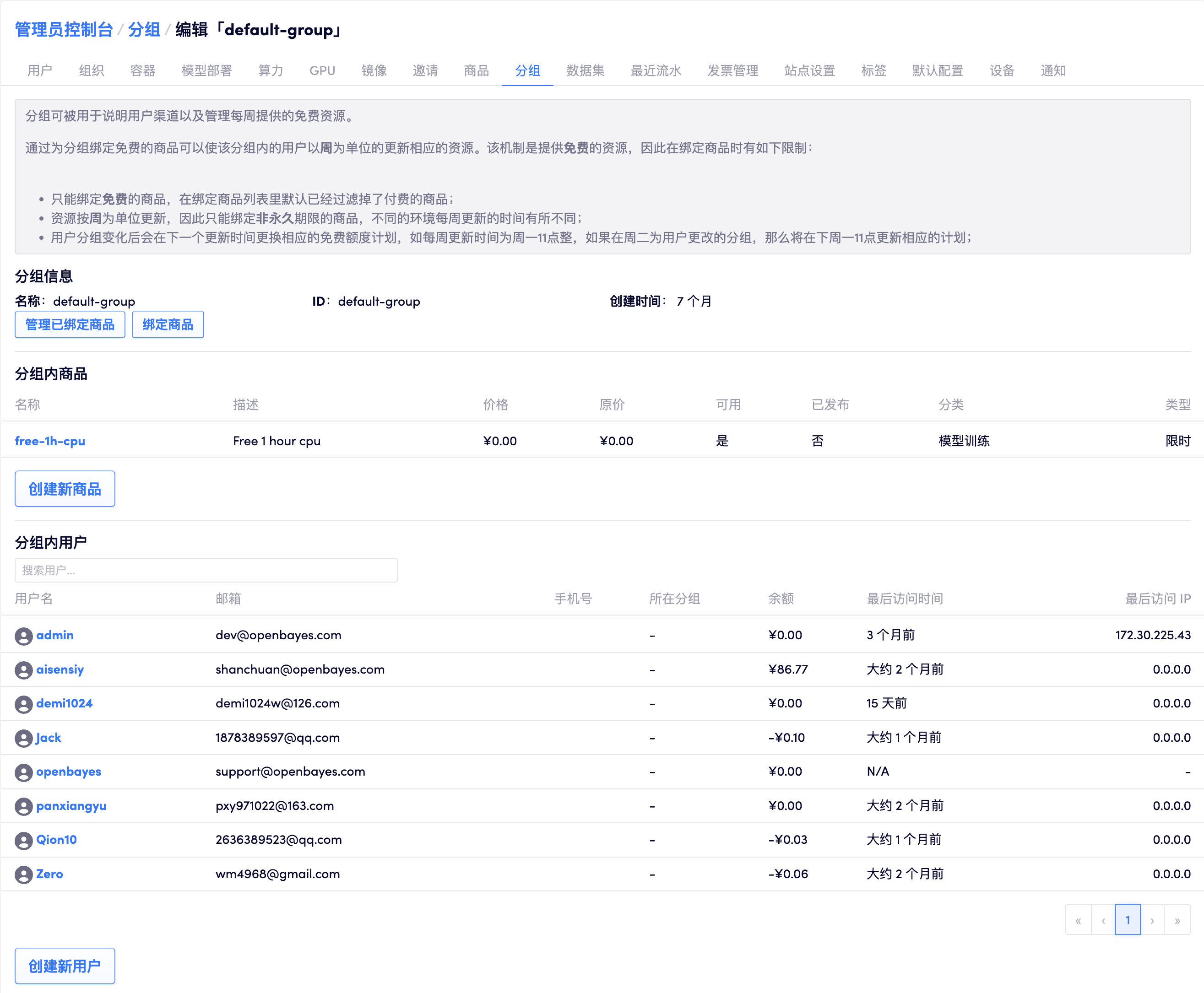This screenshot has height=993, width=1204.
Task: Open the 站点设置 tab
Action: coord(809,70)
